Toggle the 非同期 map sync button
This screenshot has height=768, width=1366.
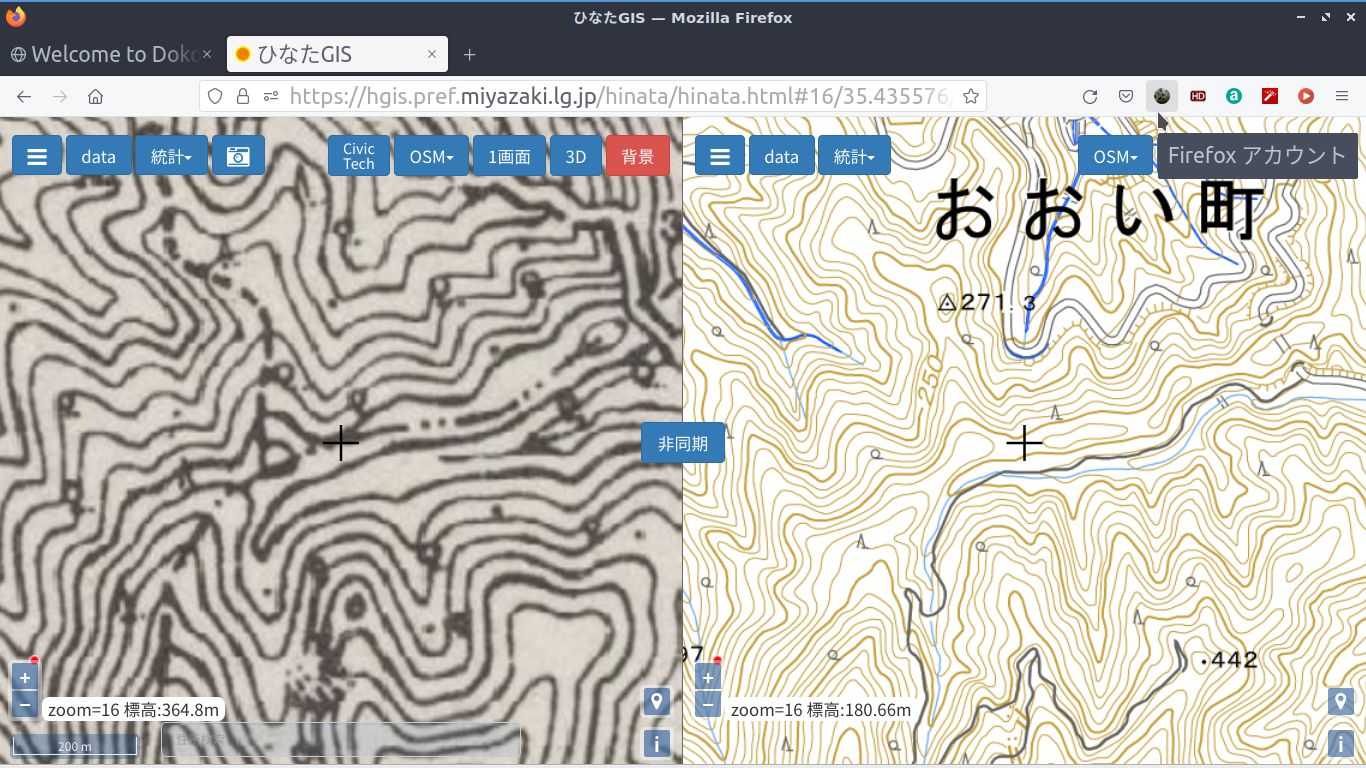point(683,443)
